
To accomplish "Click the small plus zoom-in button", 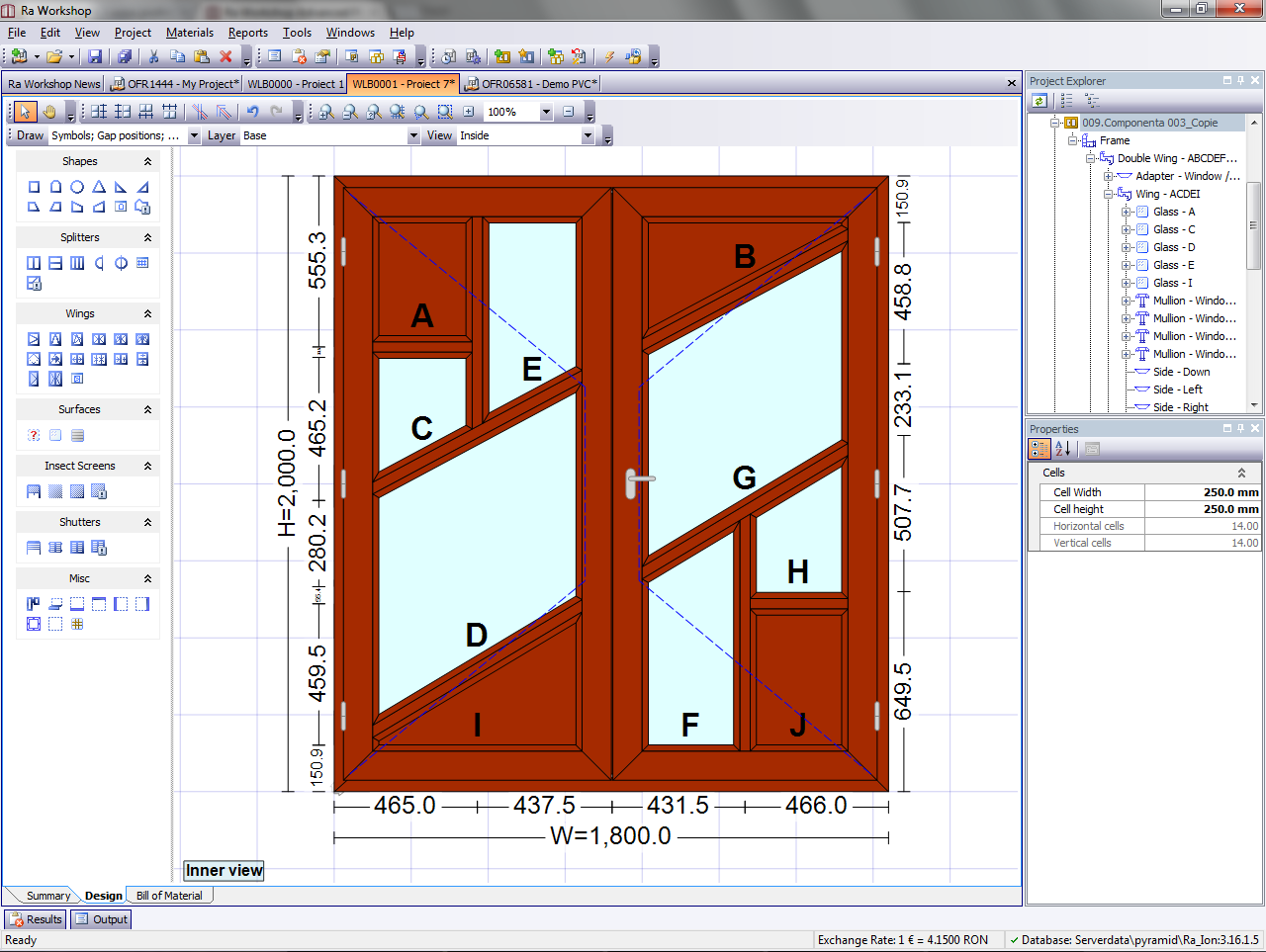I will point(469,112).
